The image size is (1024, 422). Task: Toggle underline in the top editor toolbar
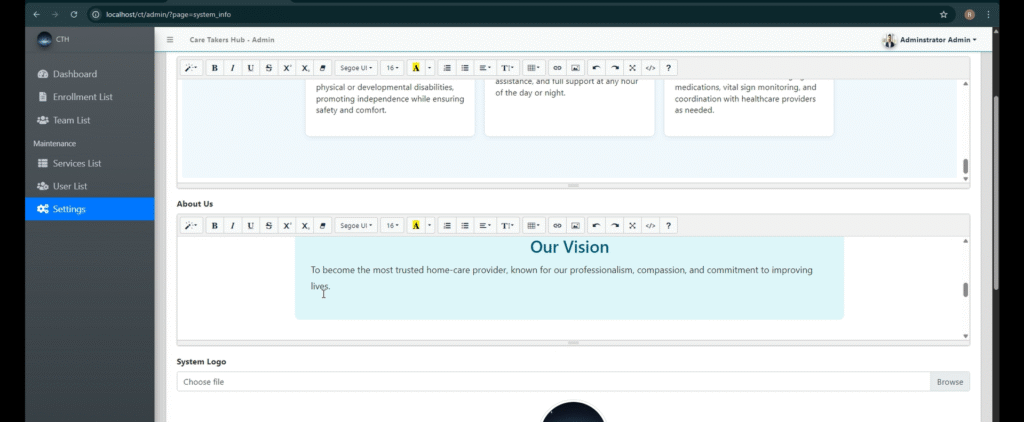click(251, 67)
